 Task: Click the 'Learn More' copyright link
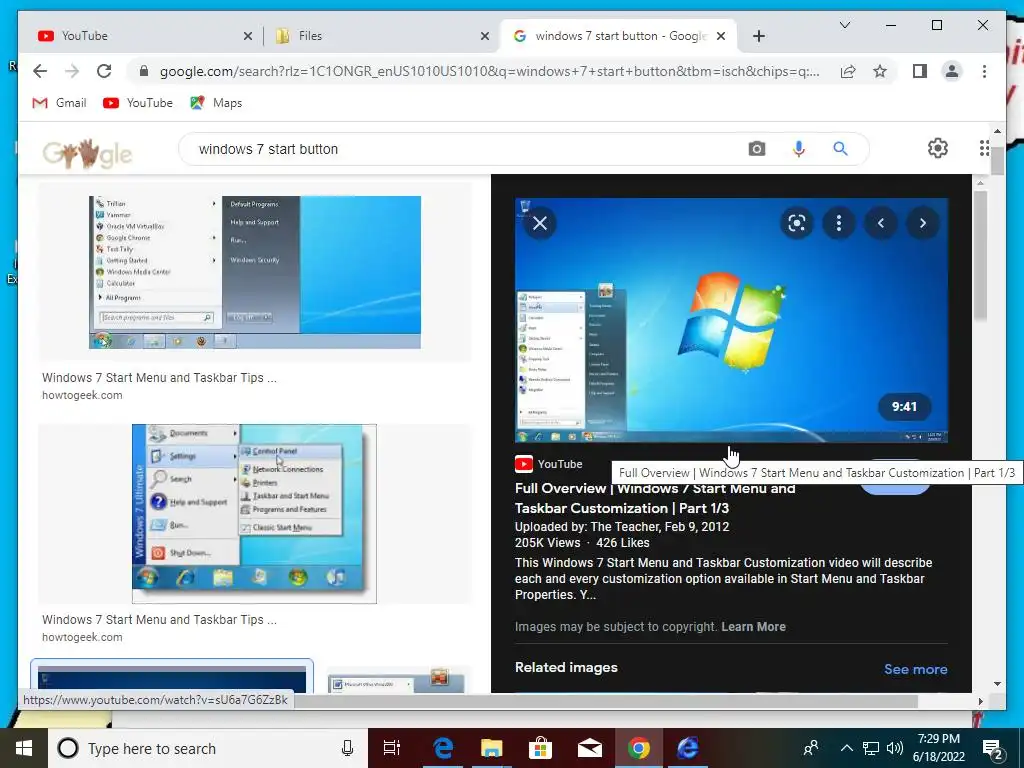pyautogui.click(x=753, y=627)
